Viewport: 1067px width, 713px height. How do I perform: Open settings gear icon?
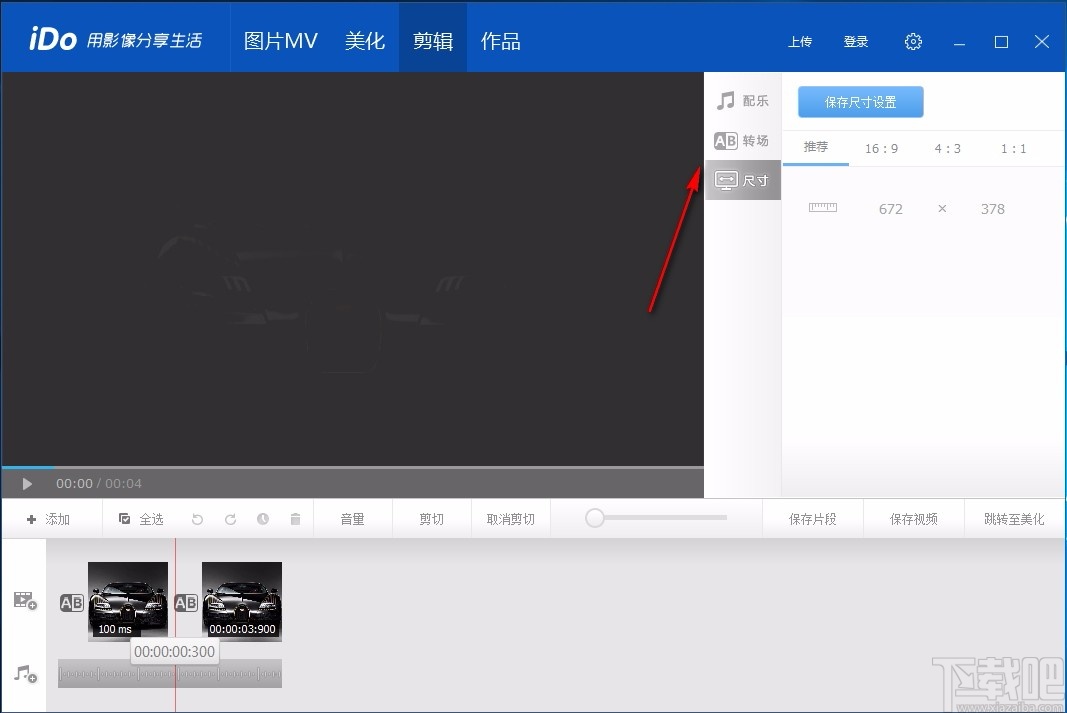click(913, 42)
